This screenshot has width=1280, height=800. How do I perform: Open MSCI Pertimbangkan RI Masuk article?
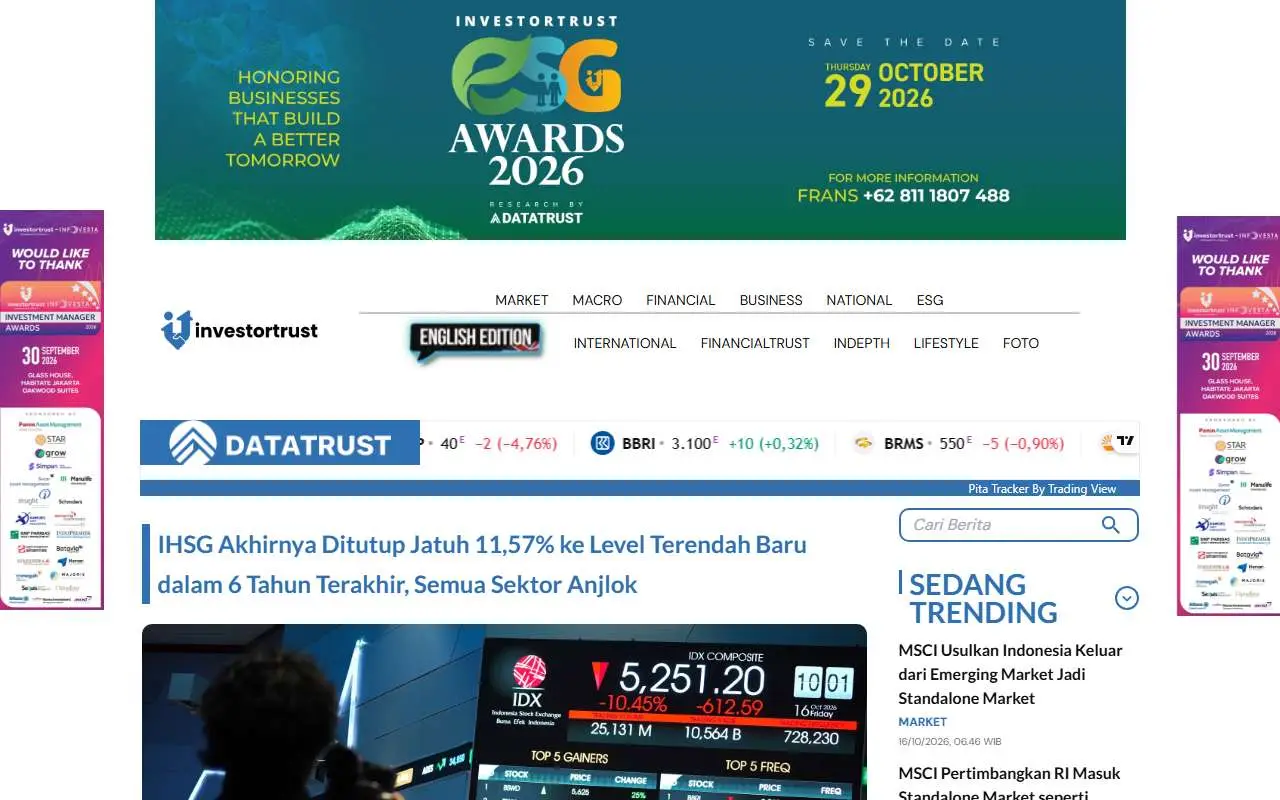[x=1009, y=784]
